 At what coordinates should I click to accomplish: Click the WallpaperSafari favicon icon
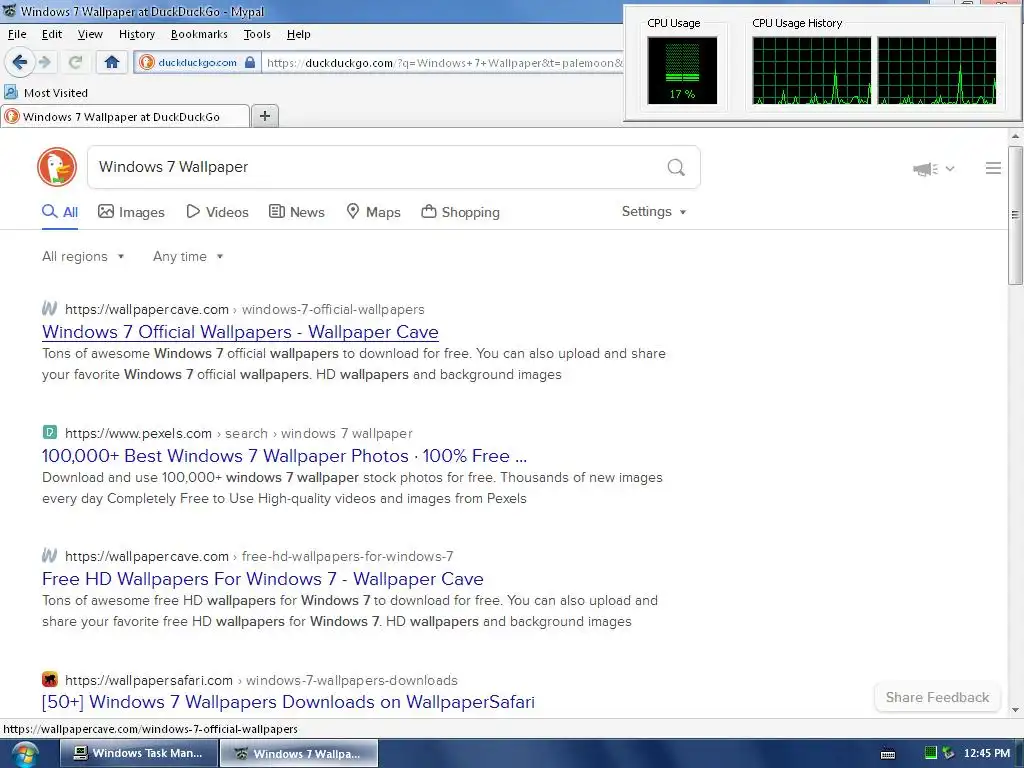[x=50, y=679]
